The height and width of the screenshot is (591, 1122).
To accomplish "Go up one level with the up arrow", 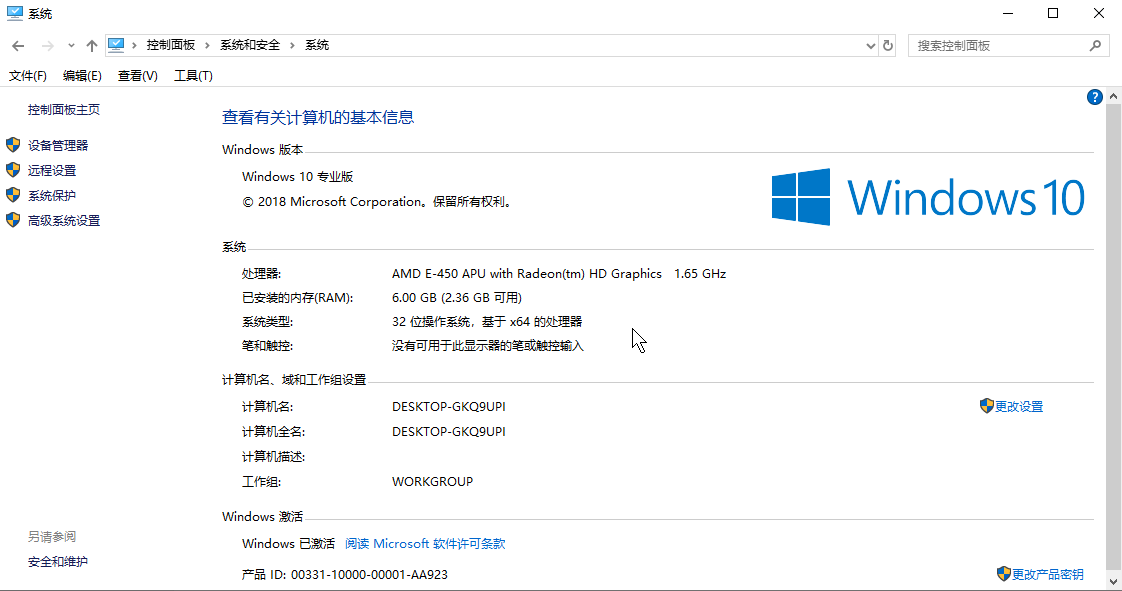I will 92,46.
